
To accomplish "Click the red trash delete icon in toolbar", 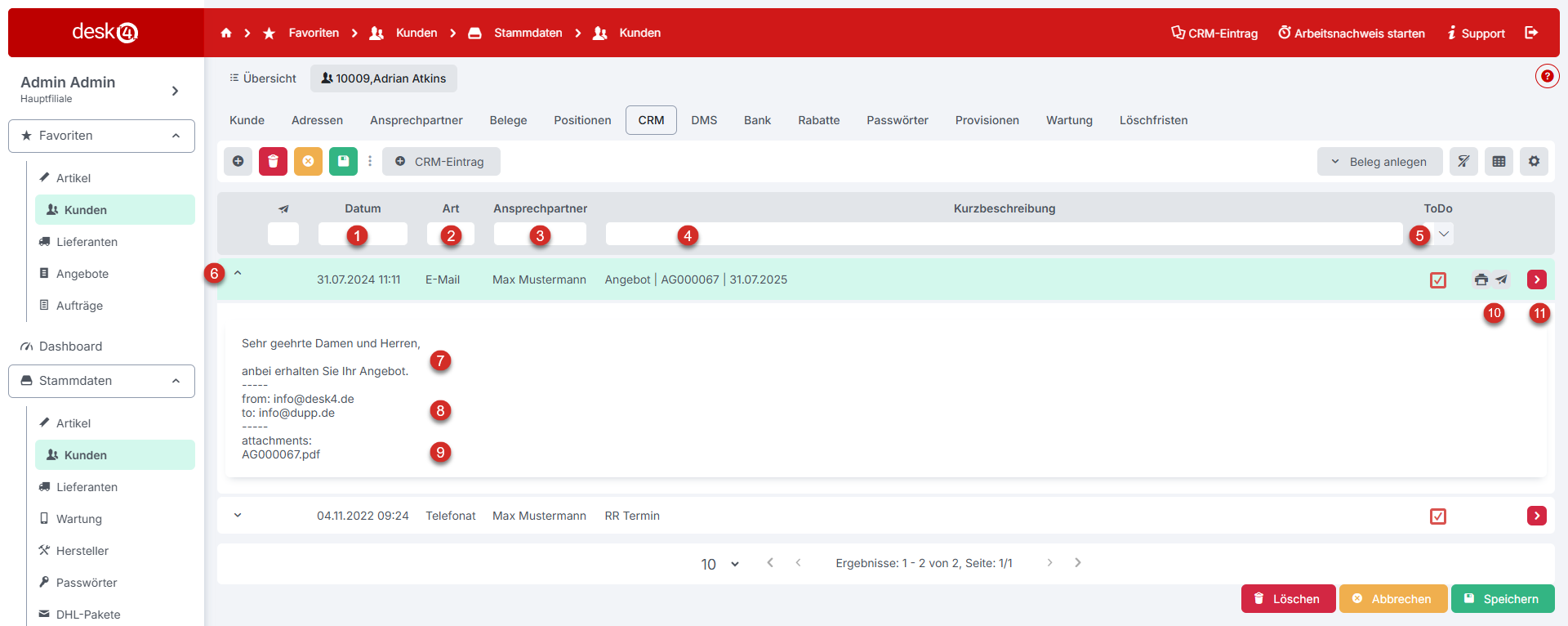I will click(x=273, y=162).
